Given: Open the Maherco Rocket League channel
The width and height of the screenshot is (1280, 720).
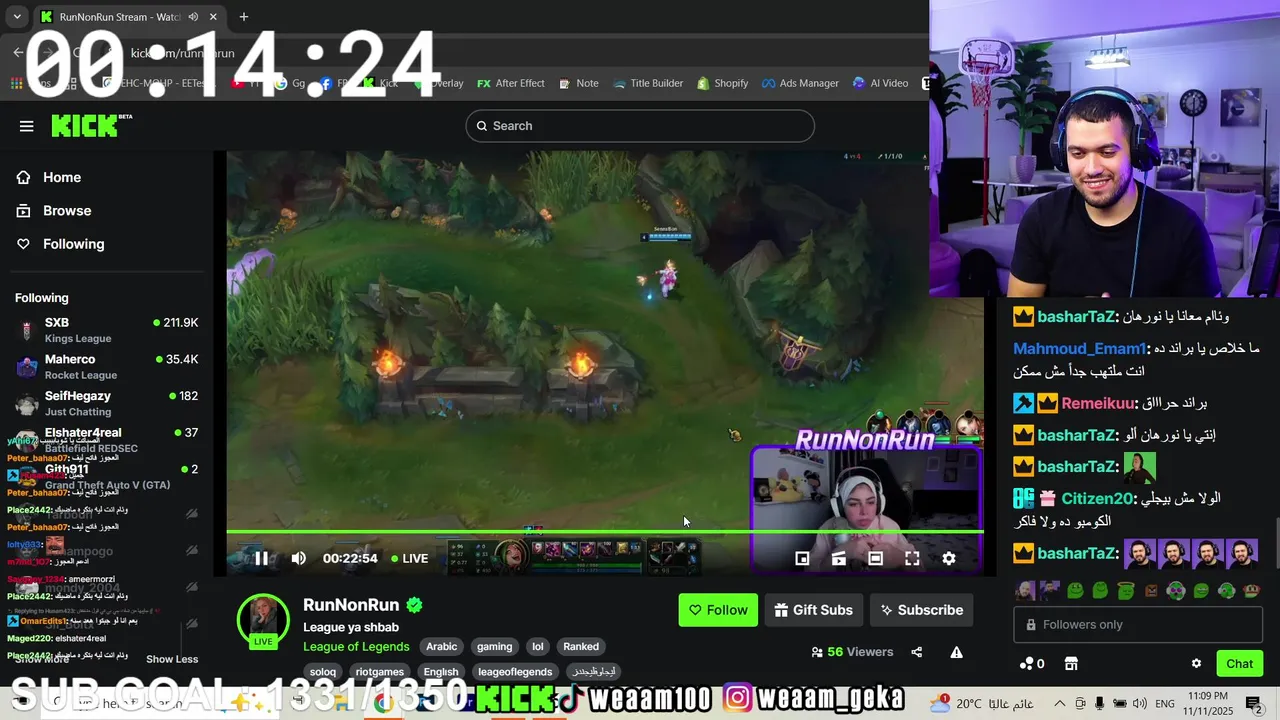Looking at the screenshot, I should pos(106,367).
